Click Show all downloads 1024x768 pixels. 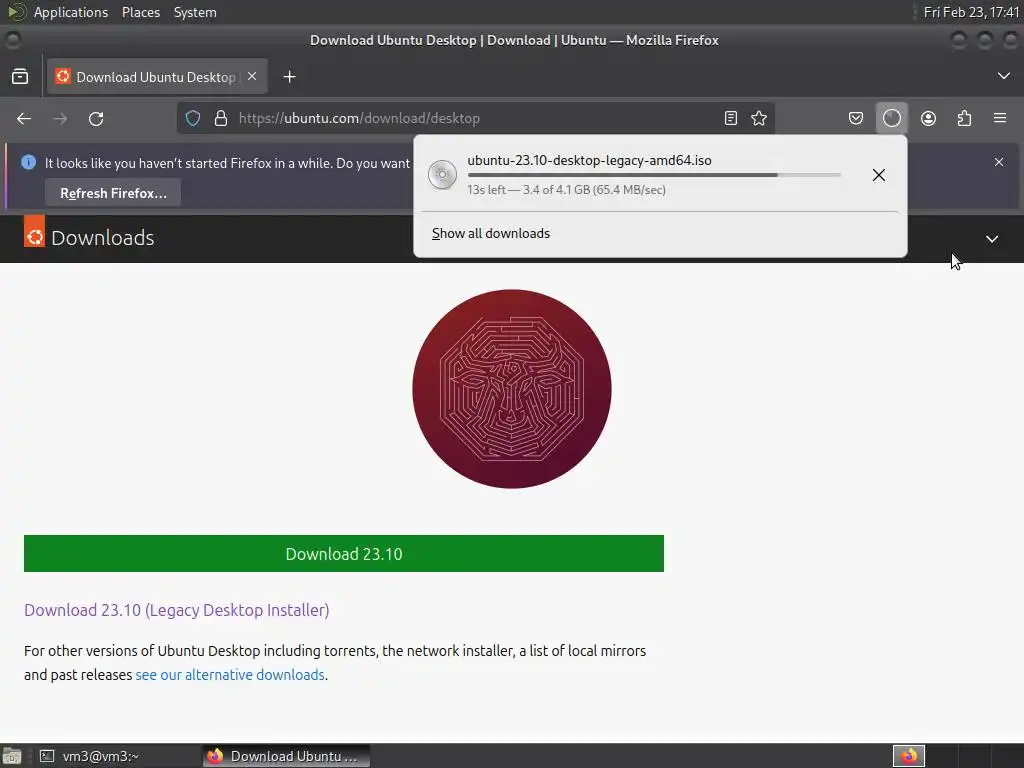[x=491, y=233]
